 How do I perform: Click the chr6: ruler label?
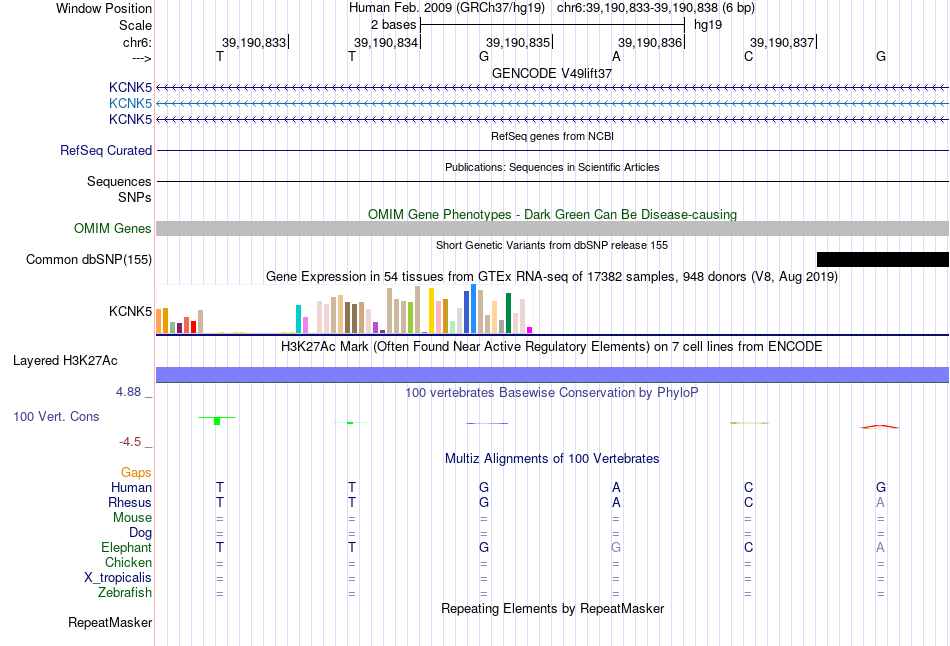click(x=137, y=42)
